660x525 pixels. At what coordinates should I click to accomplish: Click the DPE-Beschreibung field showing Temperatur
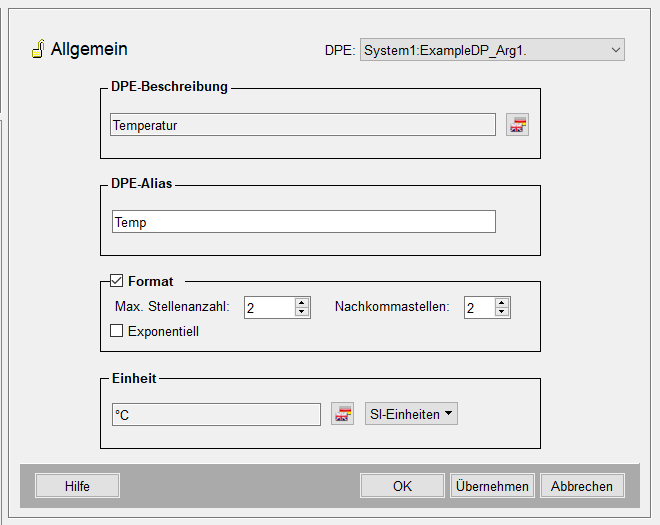tap(303, 125)
